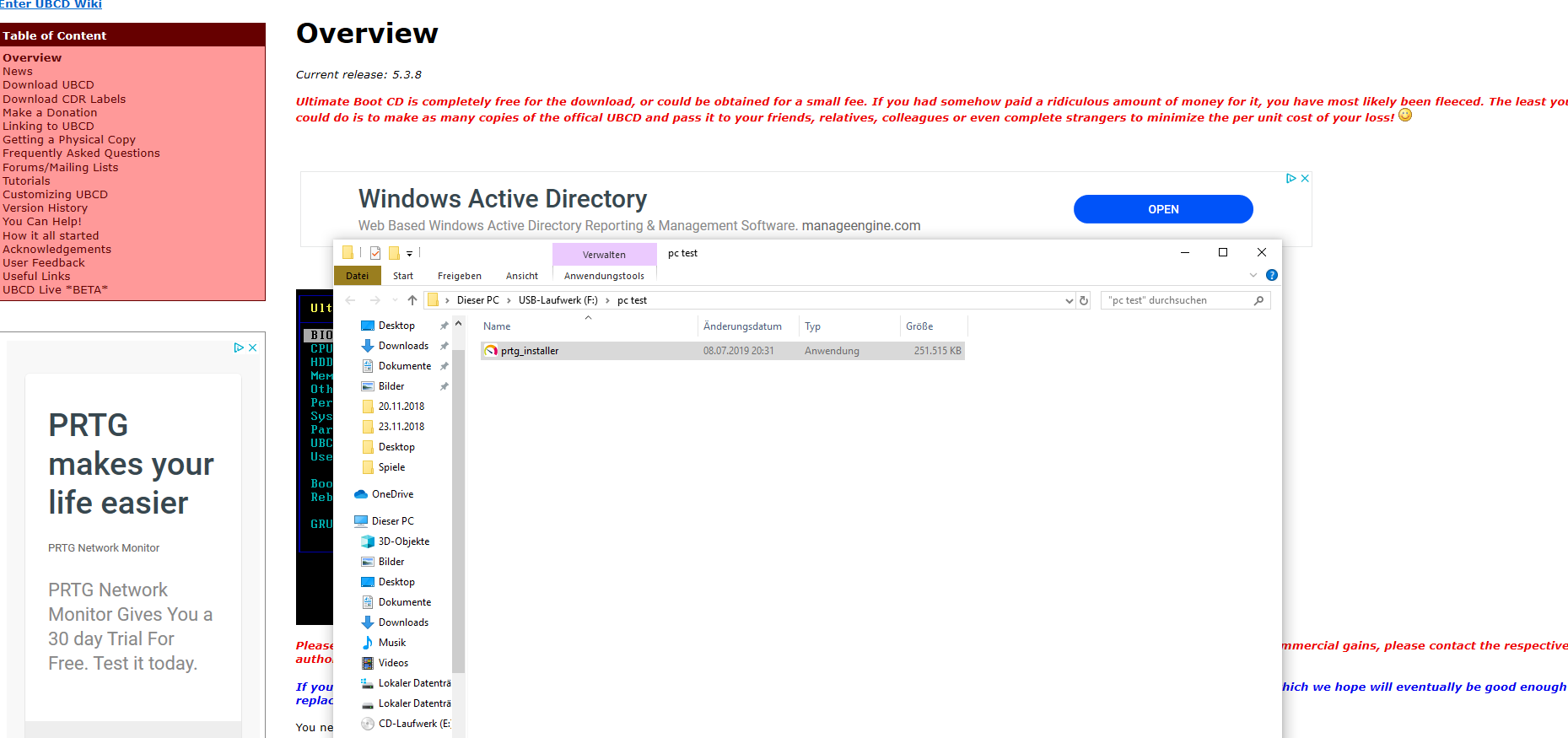Open UBCD Live *BETA* link

55,290
